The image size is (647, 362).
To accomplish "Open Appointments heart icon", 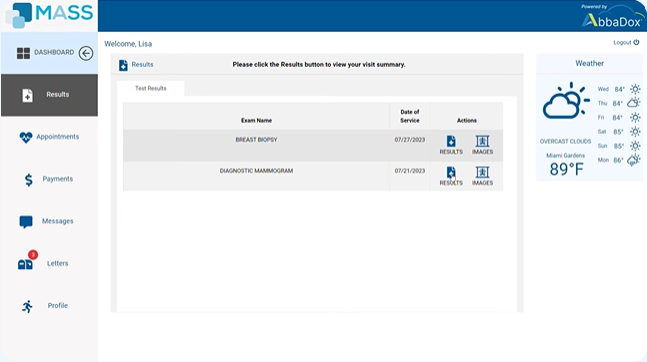I will coord(26,137).
